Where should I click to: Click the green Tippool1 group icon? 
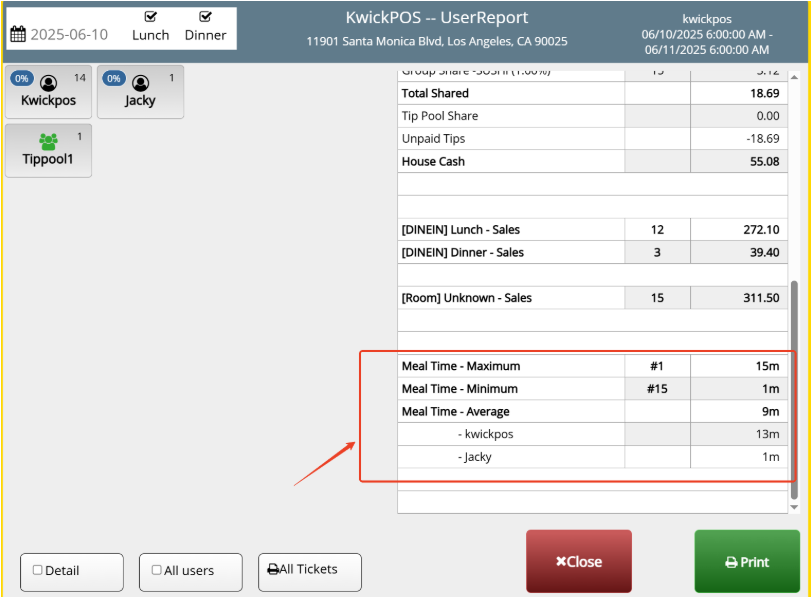(49, 141)
